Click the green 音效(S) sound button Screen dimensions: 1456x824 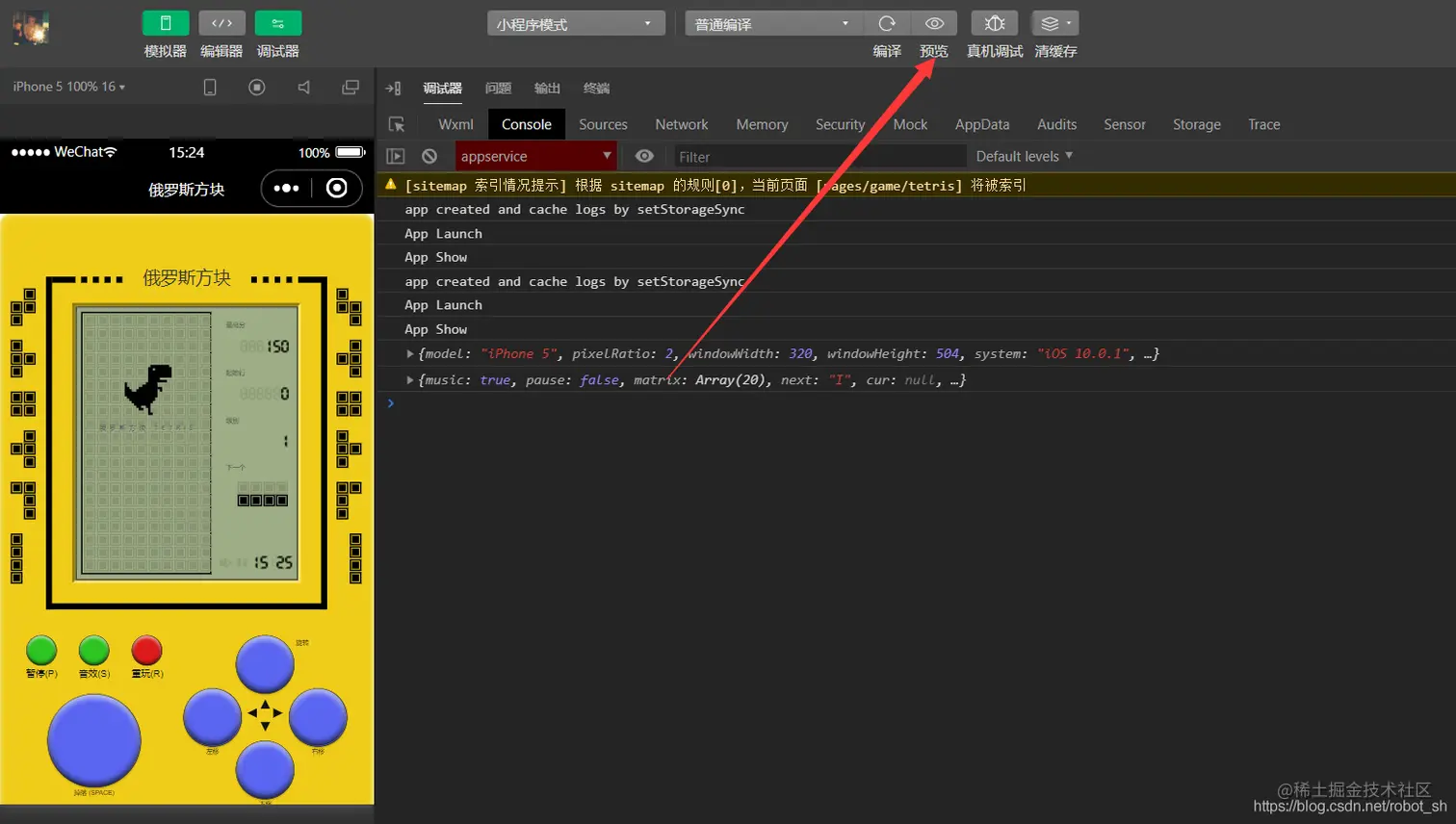point(94,650)
